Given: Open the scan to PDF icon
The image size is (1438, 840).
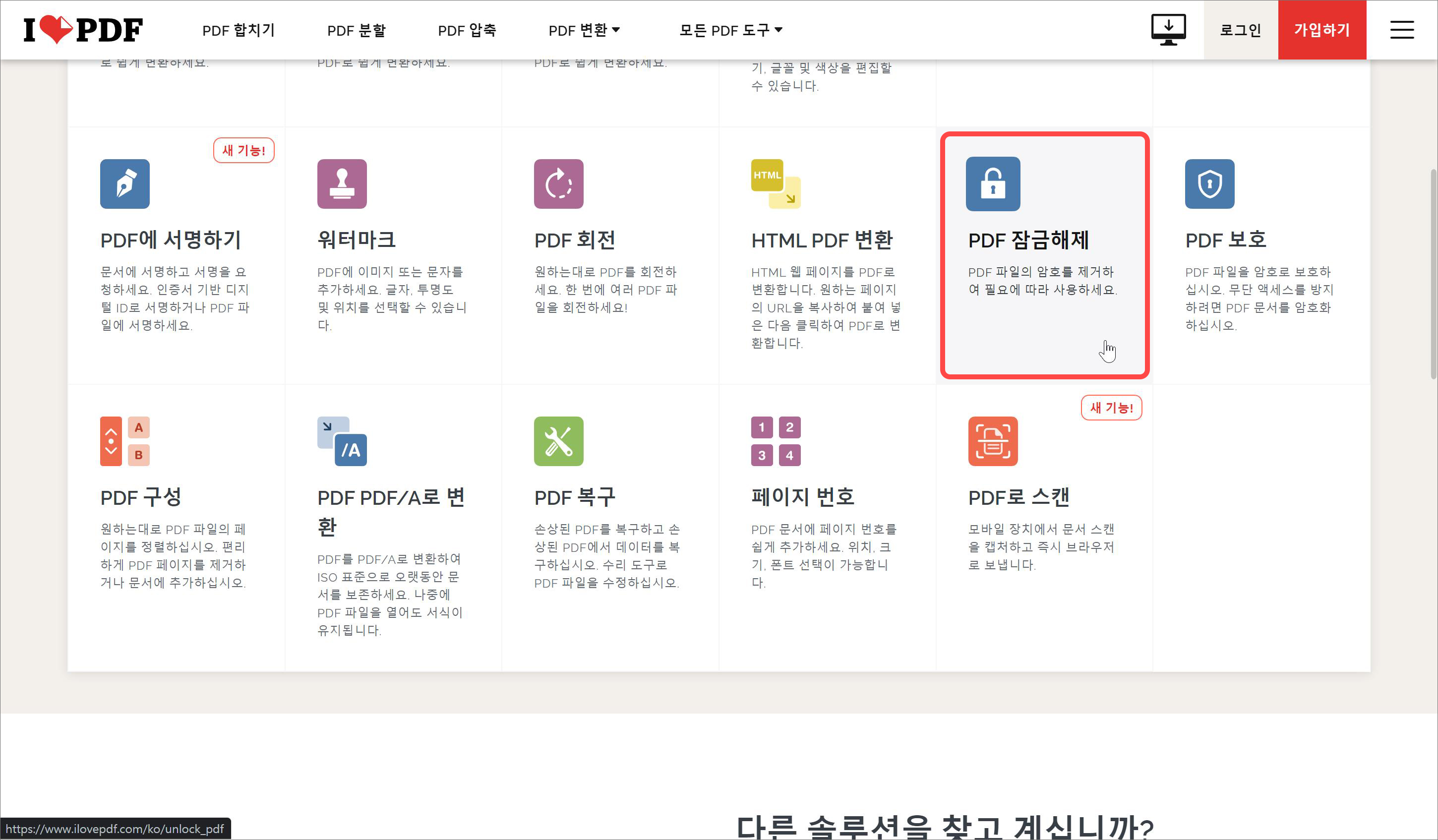Looking at the screenshot, I should click(x=992, y=441).
